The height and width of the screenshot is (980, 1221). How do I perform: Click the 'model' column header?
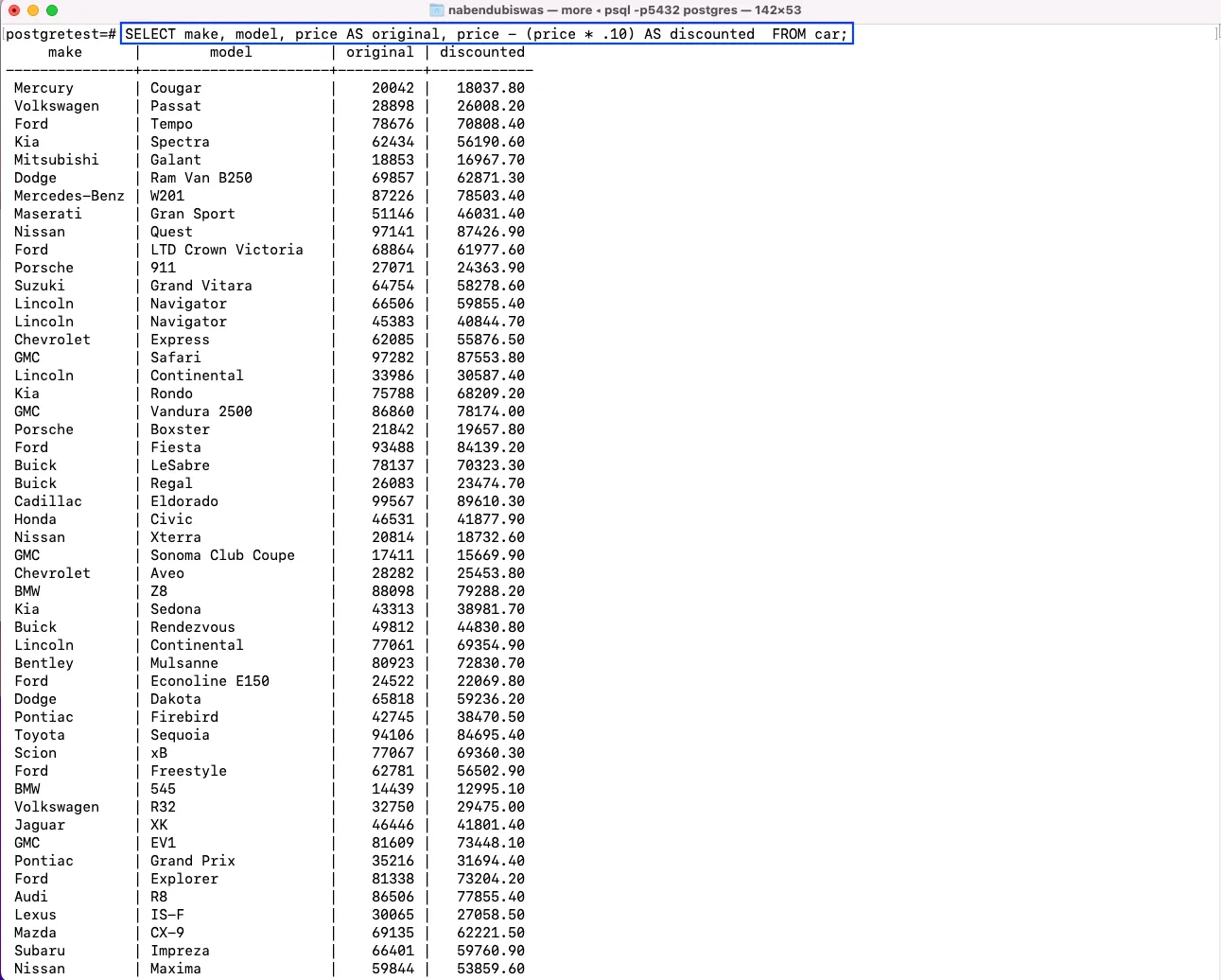[231, 52]
